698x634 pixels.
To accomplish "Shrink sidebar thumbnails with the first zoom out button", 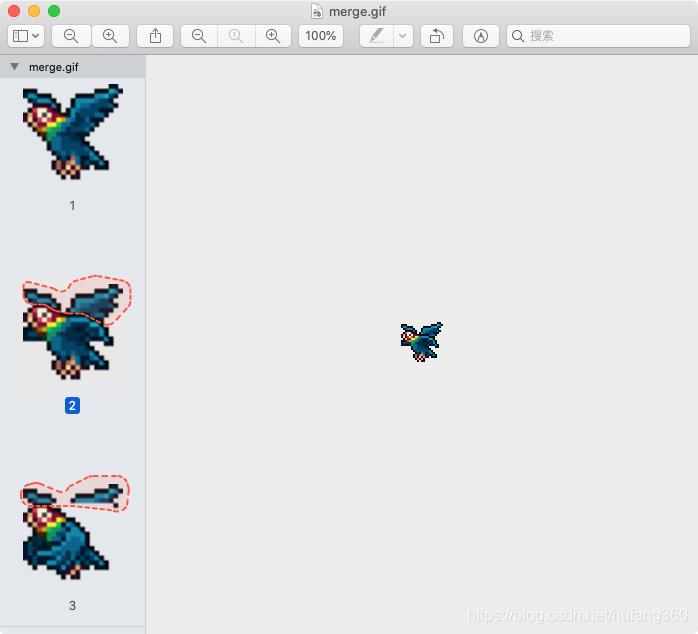I will point(71,36).
